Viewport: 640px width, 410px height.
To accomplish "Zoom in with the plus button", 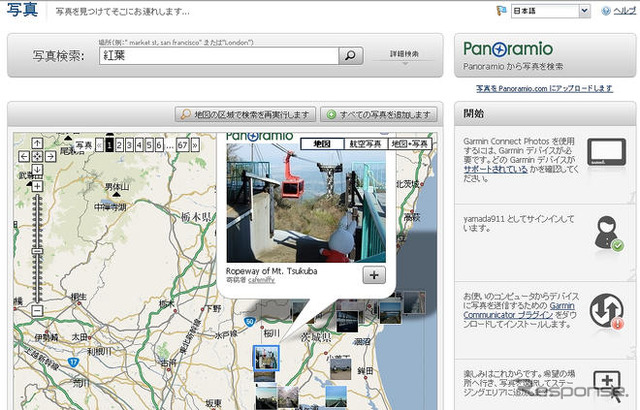I will 37,186.
